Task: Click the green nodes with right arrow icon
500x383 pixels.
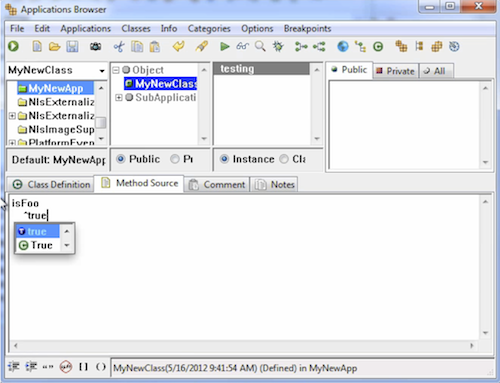Action: pos(301,47)
